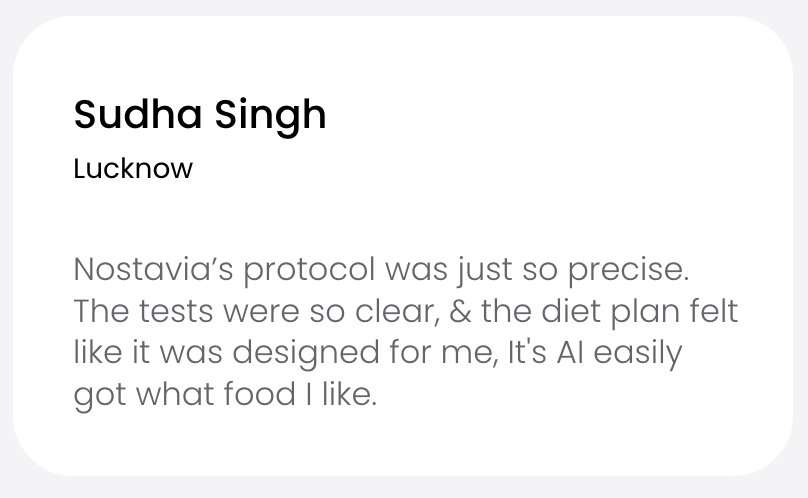Click the word "easily" in the testimonial

coord(637,354)
